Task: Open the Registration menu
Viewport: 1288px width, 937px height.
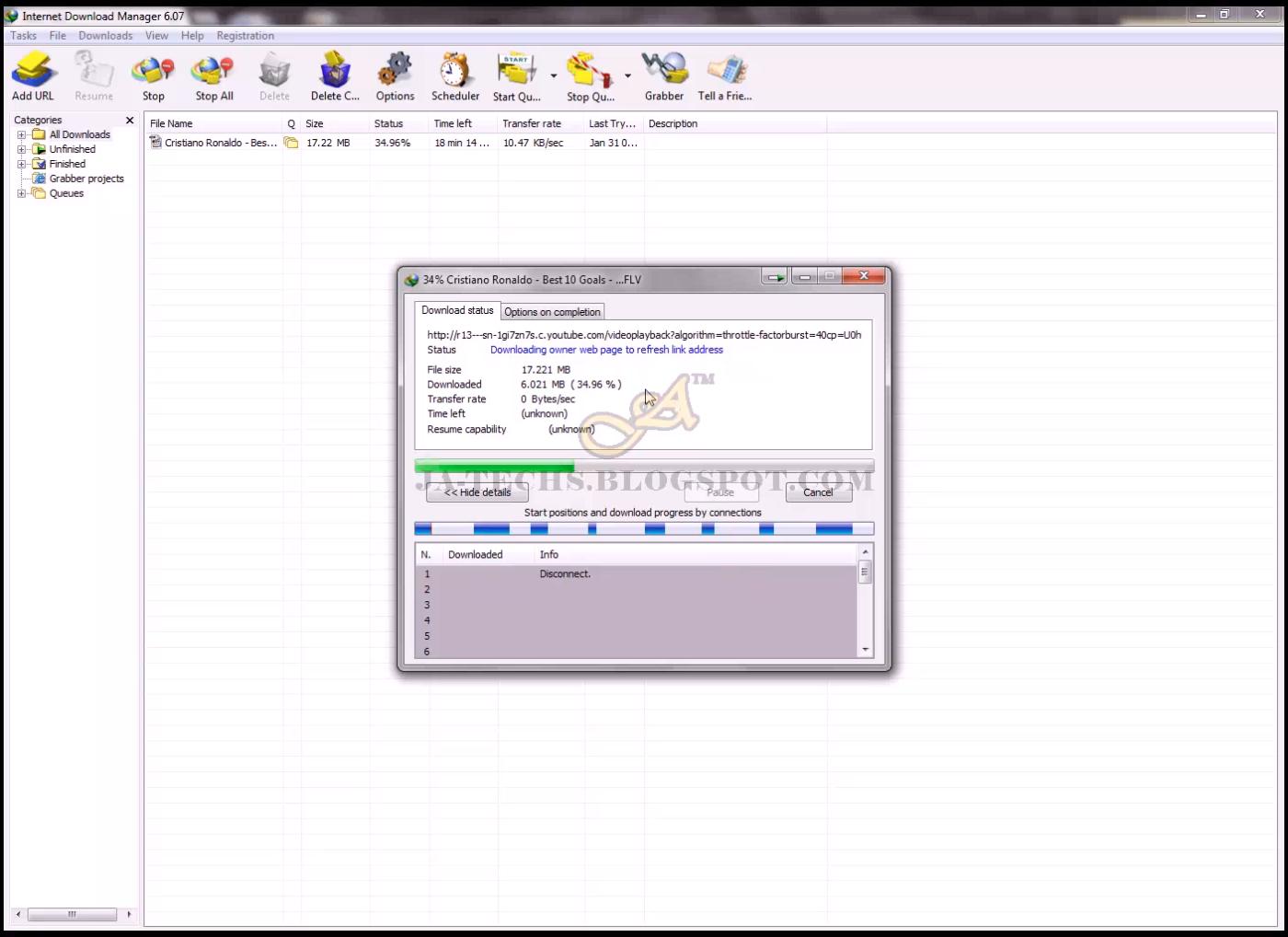Action: (x=246, y=36)
